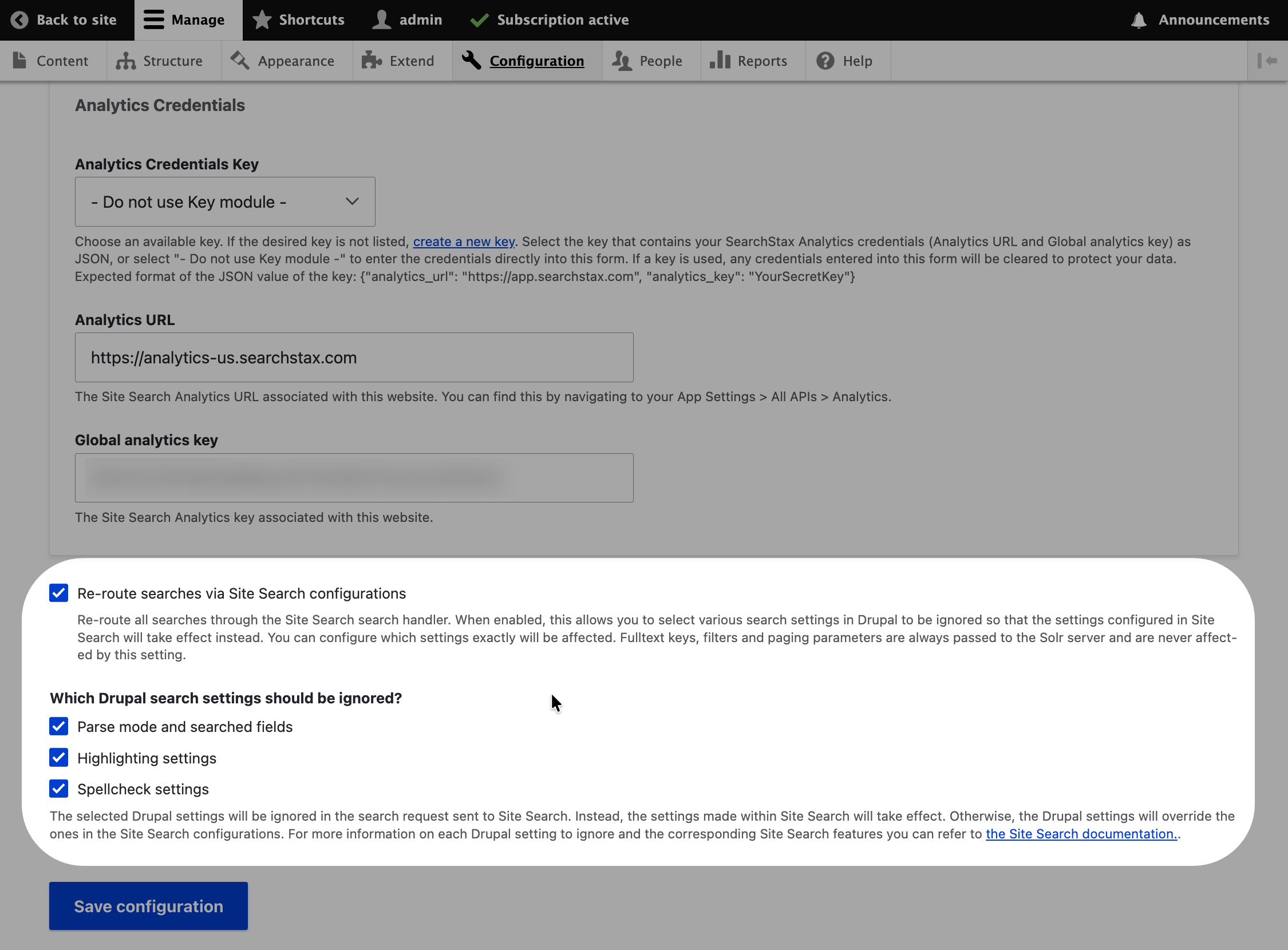Click the Manage hamburger icon
The height and width of the screenshot is (950, 1288).
[x=153, y=19]
